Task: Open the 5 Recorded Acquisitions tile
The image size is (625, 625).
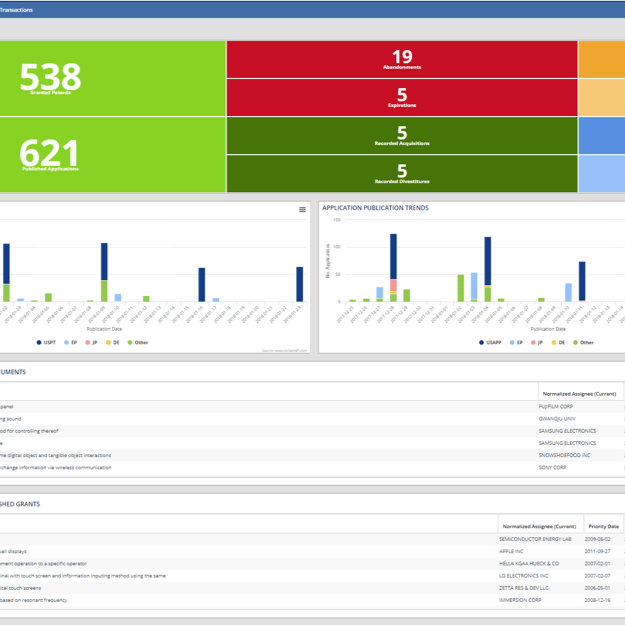Action: click(x=402, y=136)
